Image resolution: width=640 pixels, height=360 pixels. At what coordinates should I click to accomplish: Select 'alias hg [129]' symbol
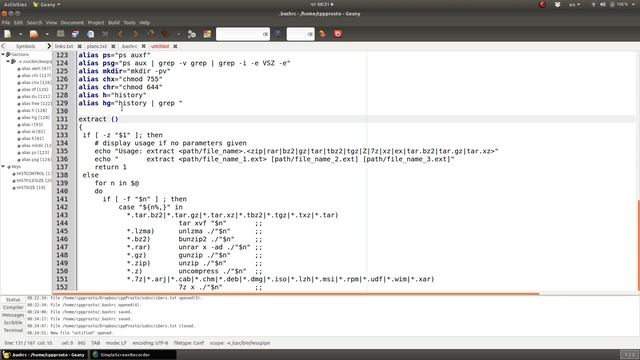pos(36,118)
